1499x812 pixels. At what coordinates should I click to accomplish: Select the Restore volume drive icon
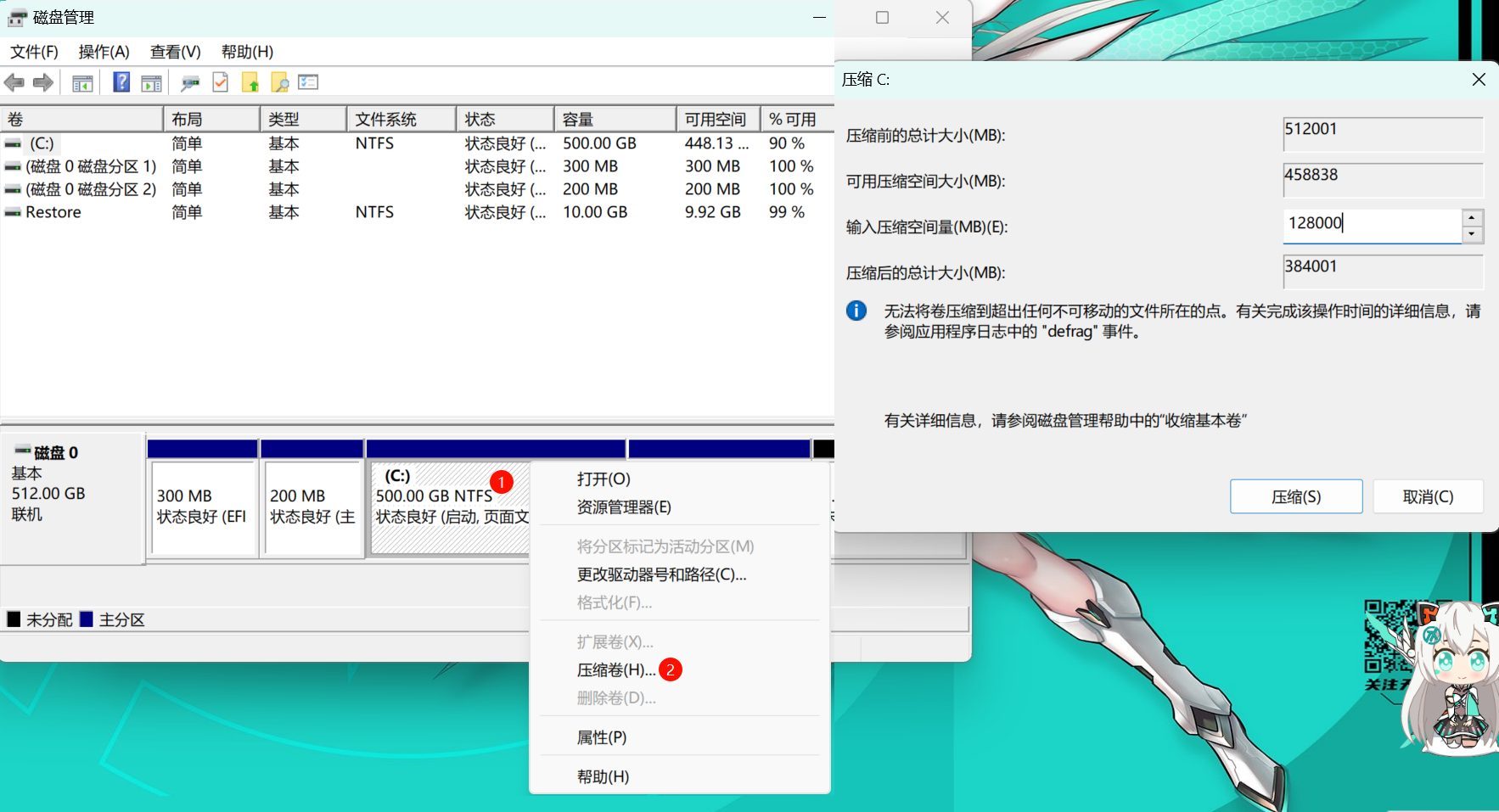[x=13, y=213]
